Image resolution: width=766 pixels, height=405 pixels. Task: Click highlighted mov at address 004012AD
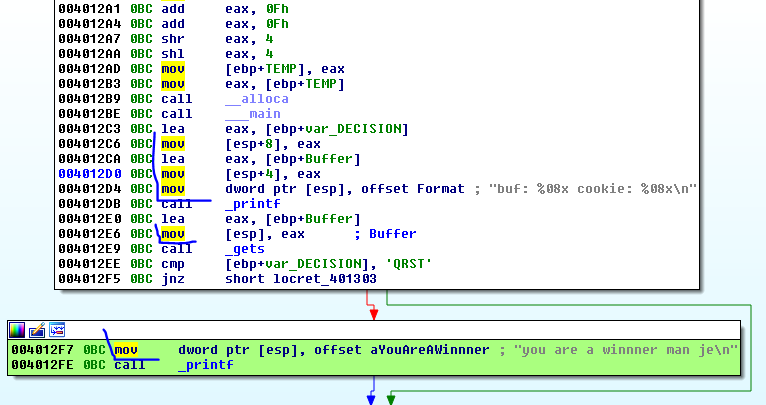point(173,69)
